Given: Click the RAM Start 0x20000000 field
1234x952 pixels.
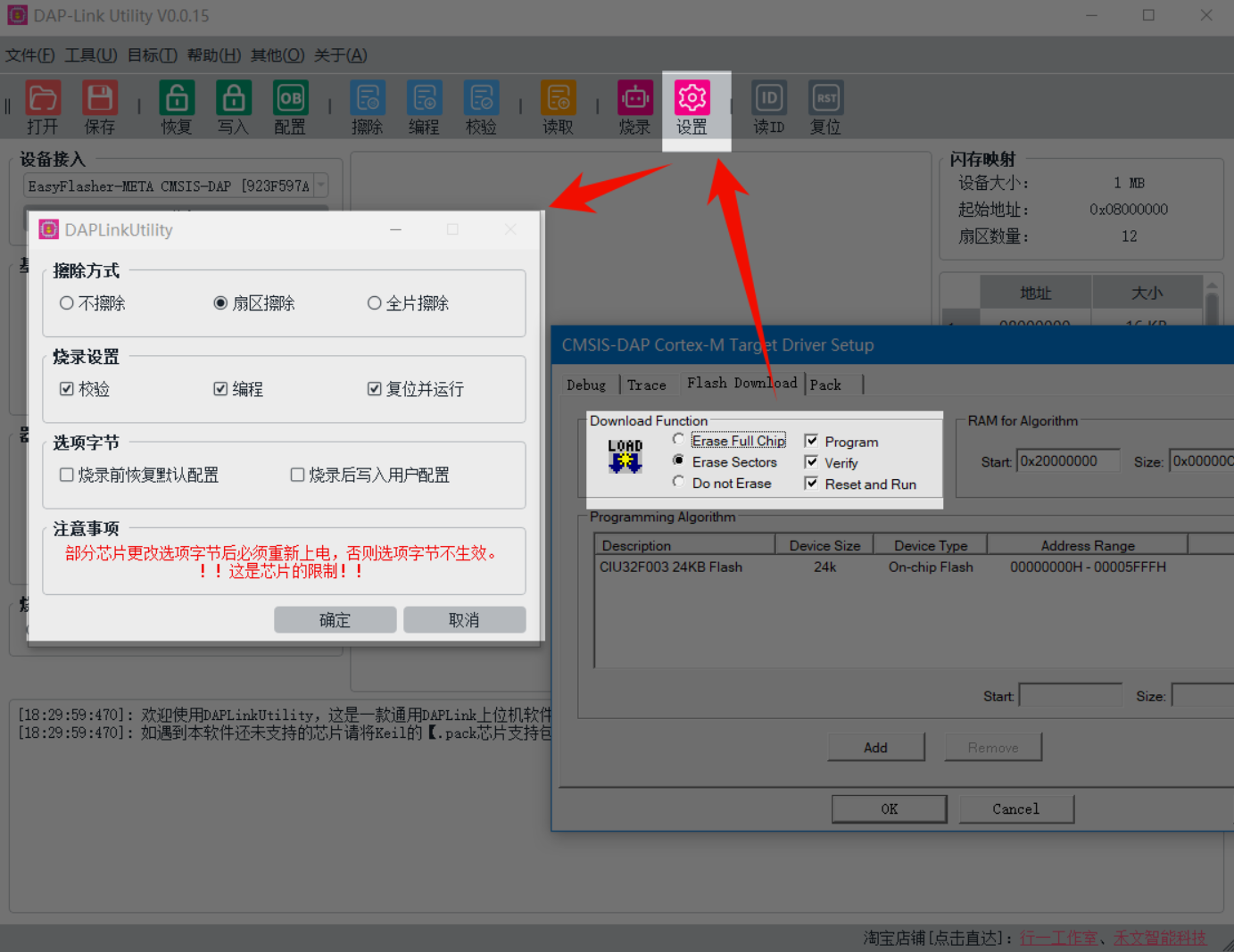Looking at the screenshot, I should tap(1068, 461).
